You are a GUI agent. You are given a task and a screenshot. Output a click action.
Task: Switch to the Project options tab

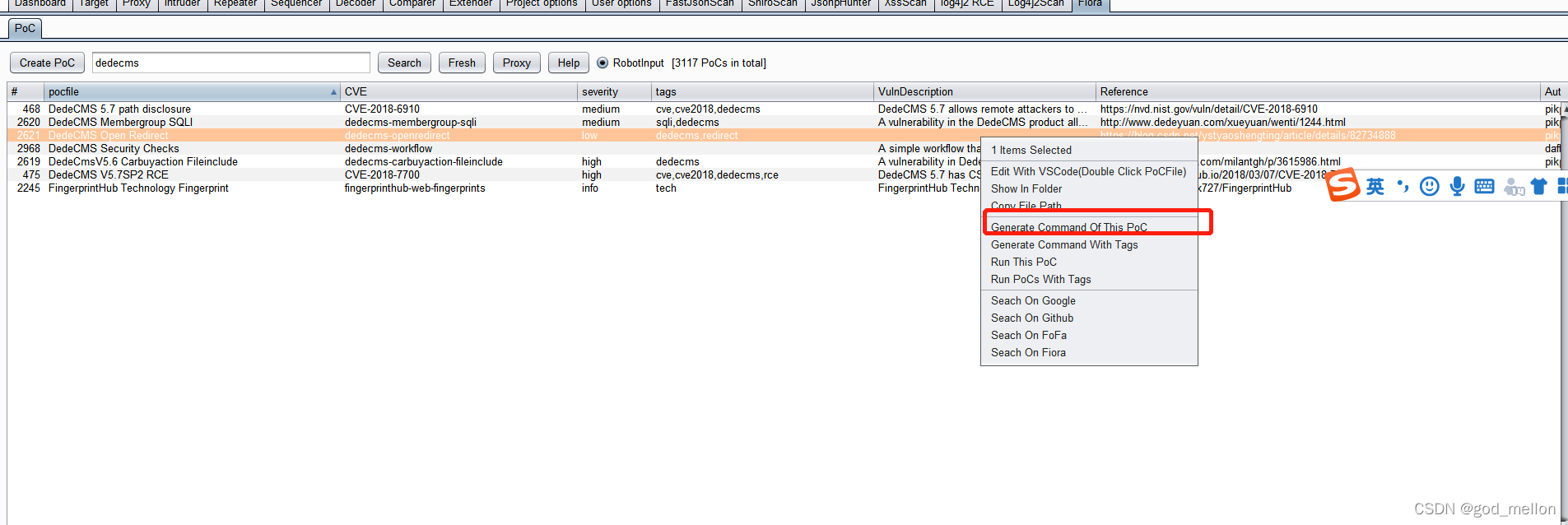(542, 4)
